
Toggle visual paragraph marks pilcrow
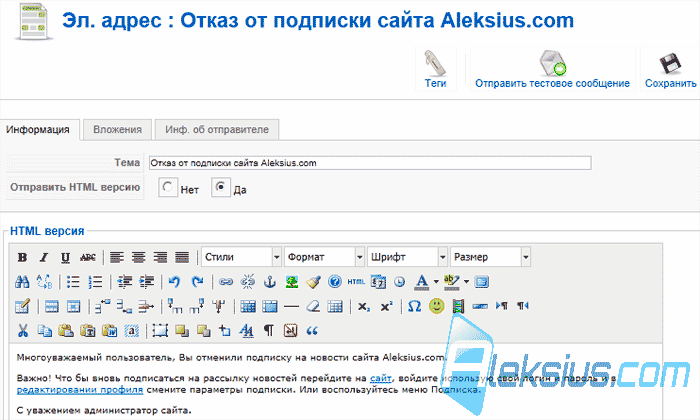268,331
